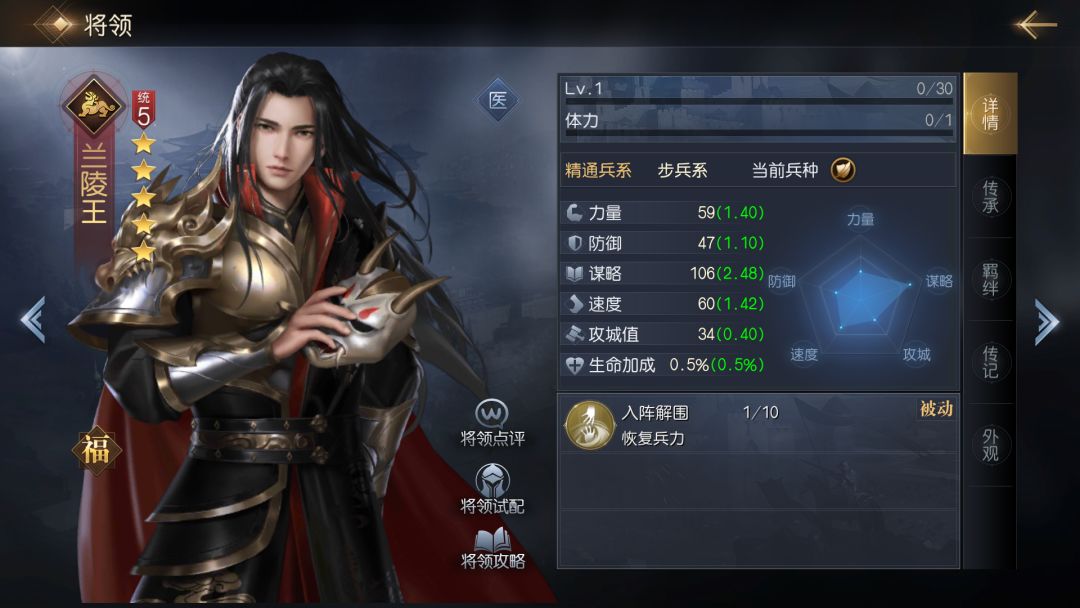Open the 外观 appearance tab

pyautogui.click(x=990, y=445)
